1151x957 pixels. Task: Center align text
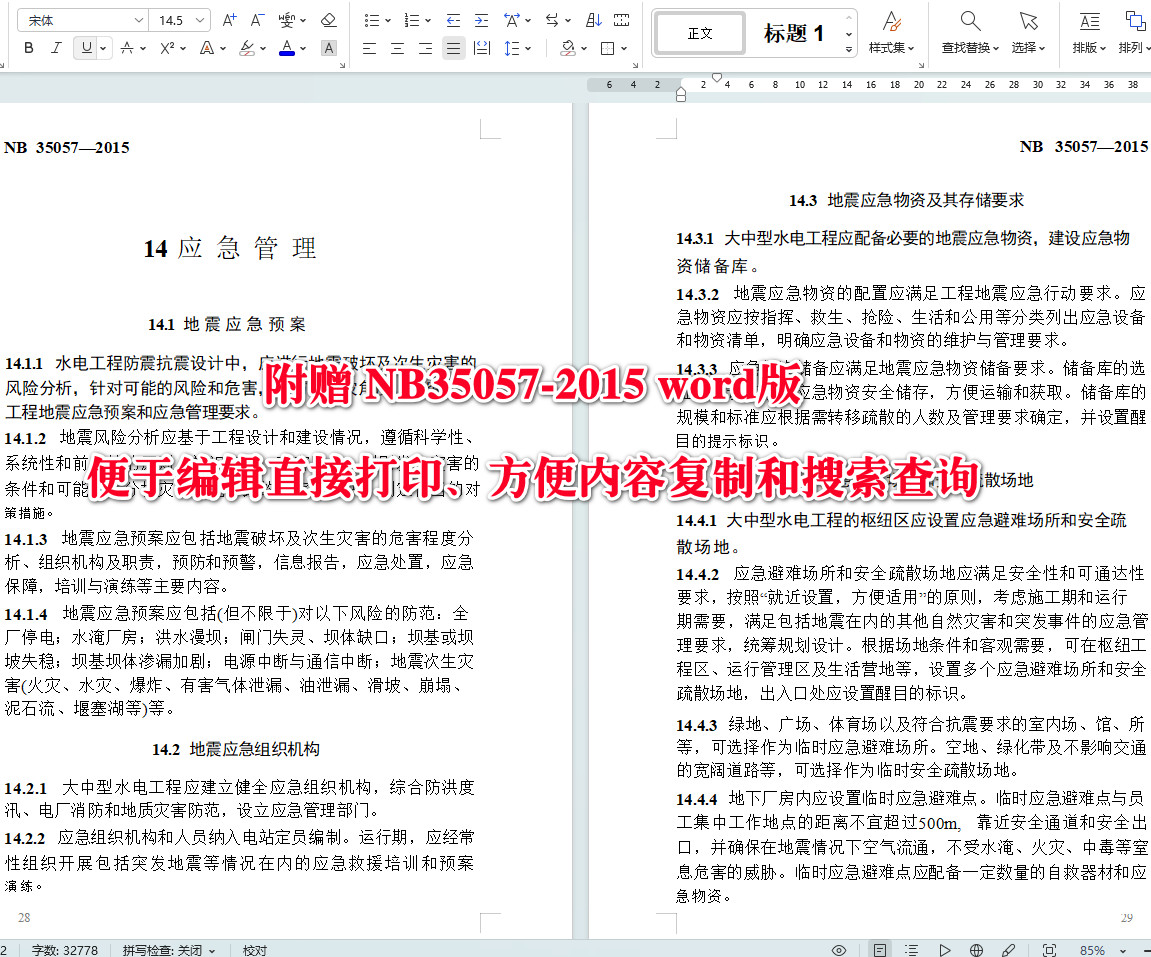(x=397, y=48)
